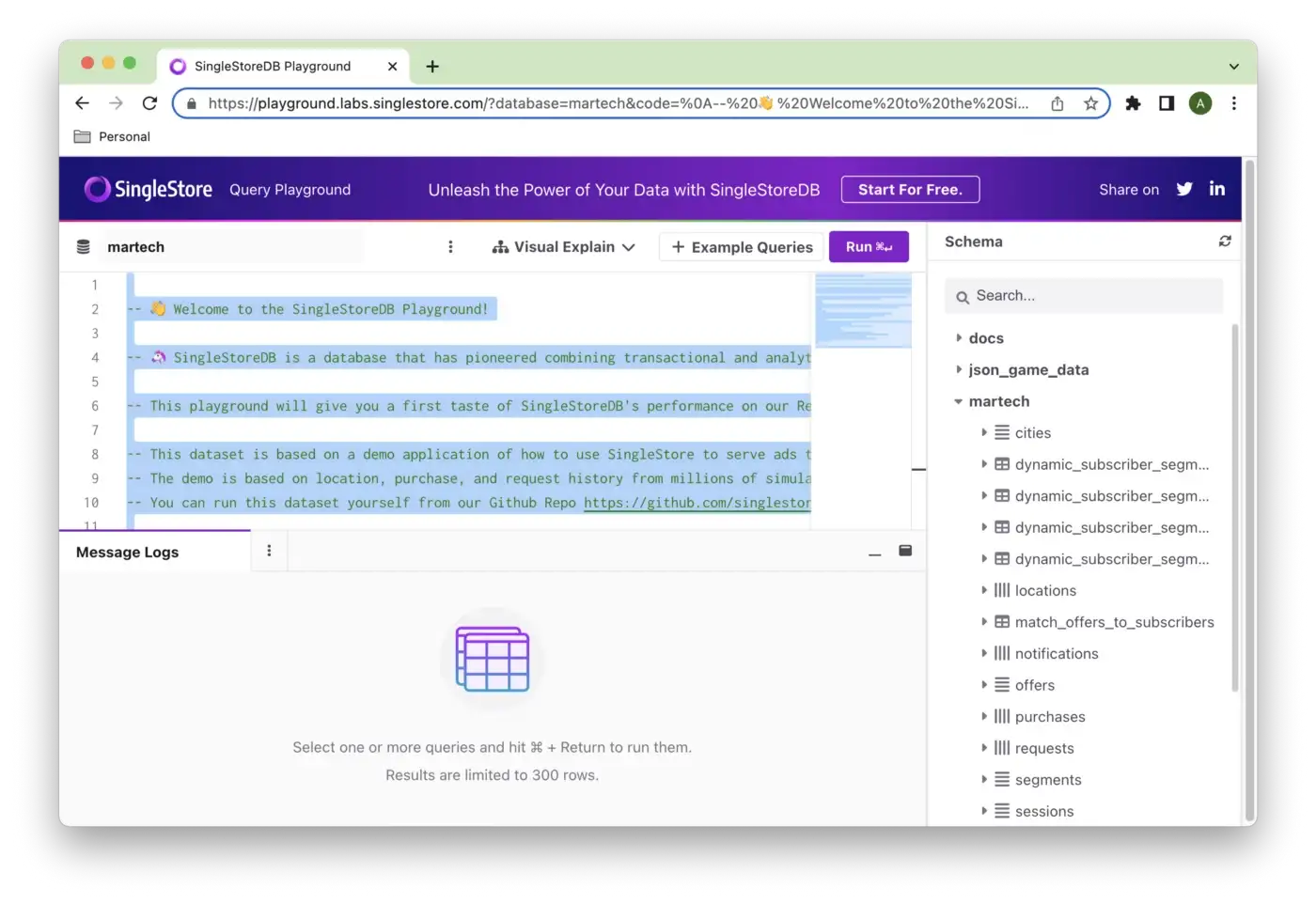Viewport: 1316px width, 904px height.
Task: Run the selected query
Action: (869, 246)
